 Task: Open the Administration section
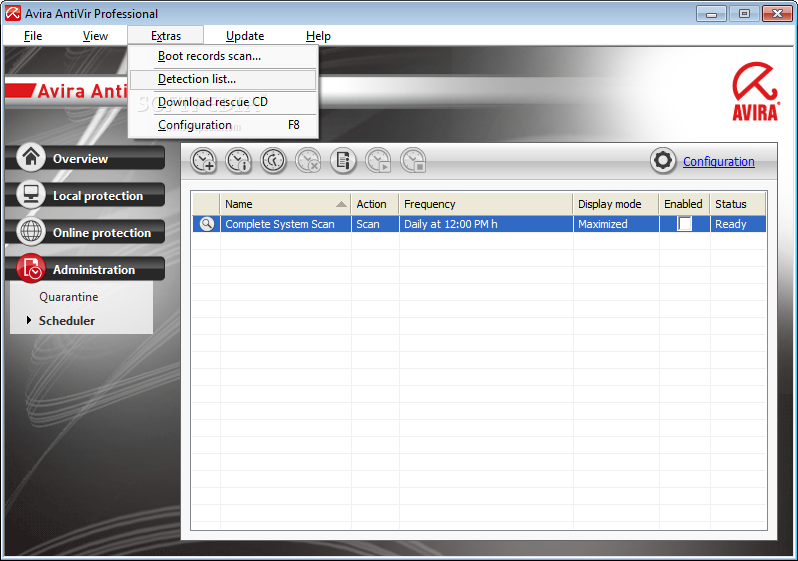85,270
